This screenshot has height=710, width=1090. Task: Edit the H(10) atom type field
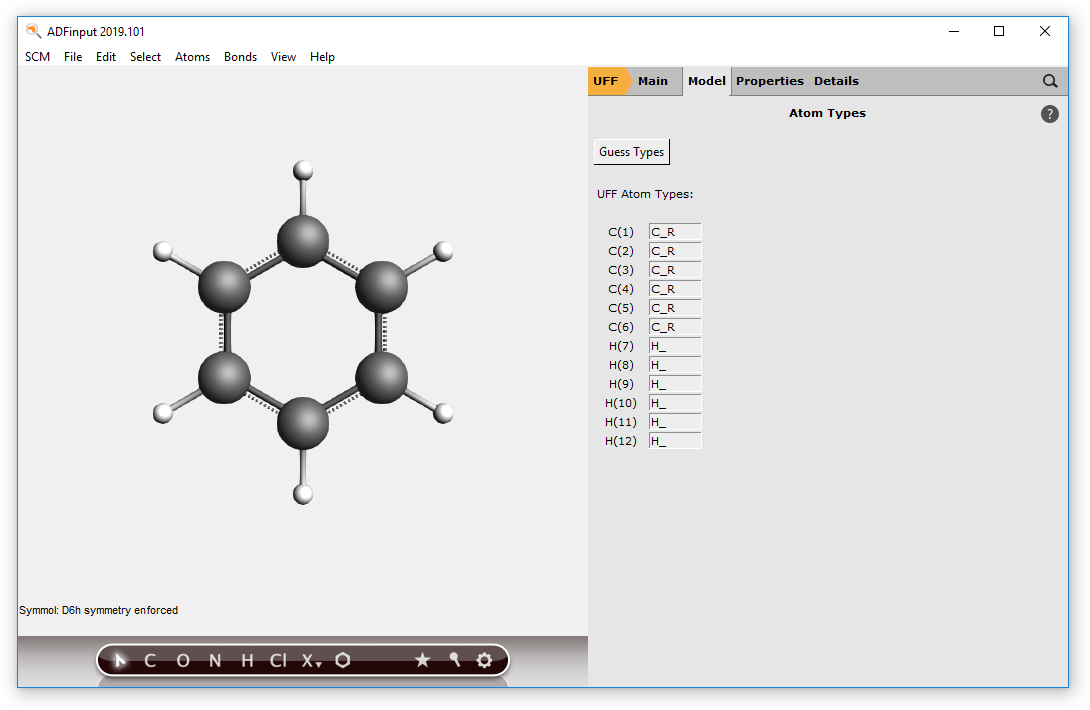pyautogui.click(x=675, y=403)
